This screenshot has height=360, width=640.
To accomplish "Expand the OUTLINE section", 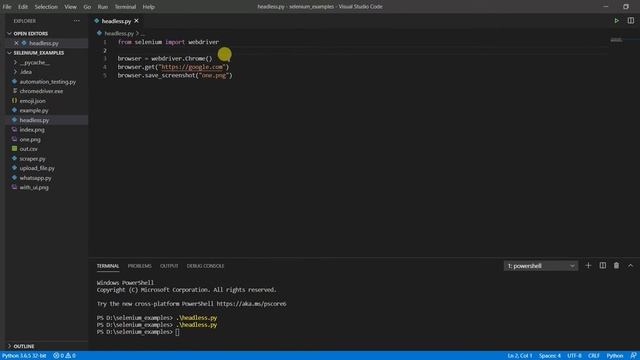I will (24, 346).
